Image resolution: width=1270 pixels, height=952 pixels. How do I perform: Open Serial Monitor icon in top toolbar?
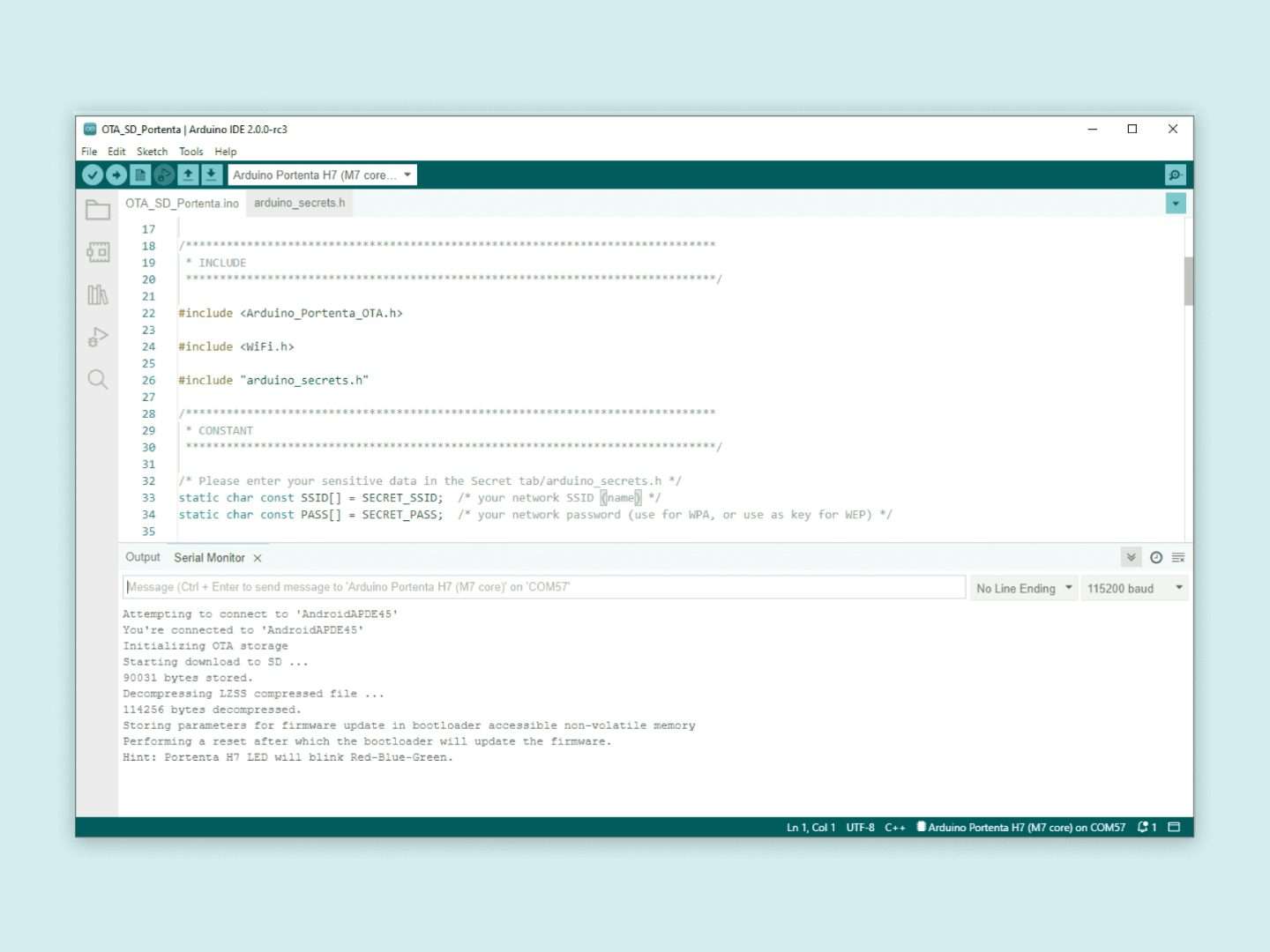pyautogui.click(x=1175, y=175)
